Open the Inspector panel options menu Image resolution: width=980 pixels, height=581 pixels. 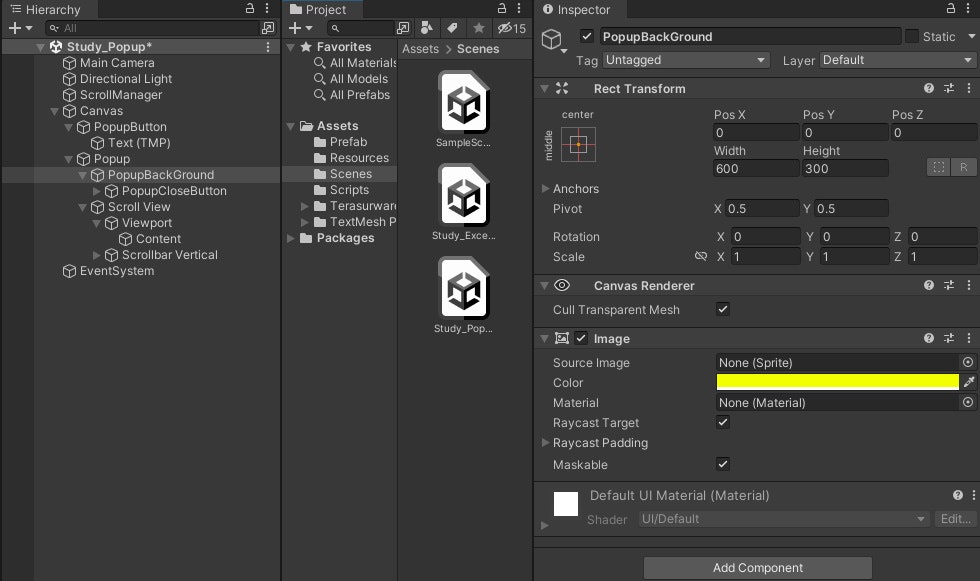tap(968, 9)
